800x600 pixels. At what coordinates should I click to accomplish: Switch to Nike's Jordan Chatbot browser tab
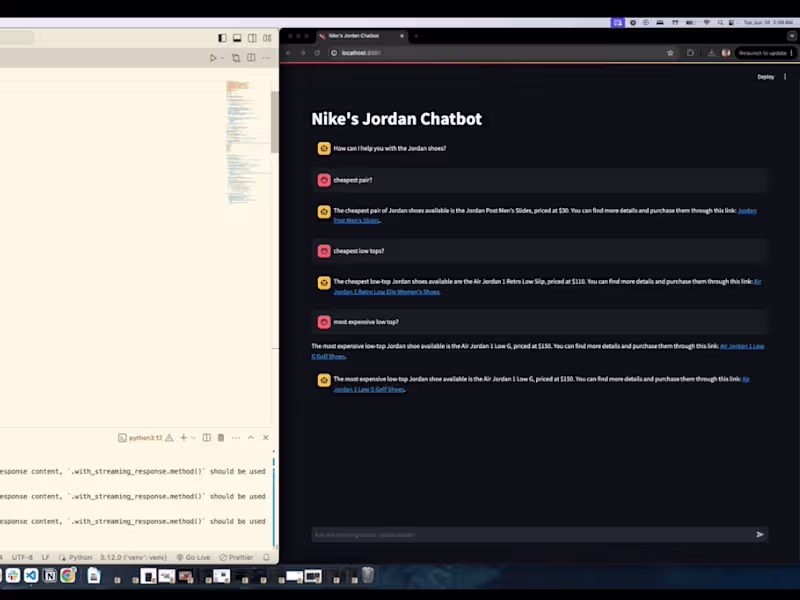360,36
